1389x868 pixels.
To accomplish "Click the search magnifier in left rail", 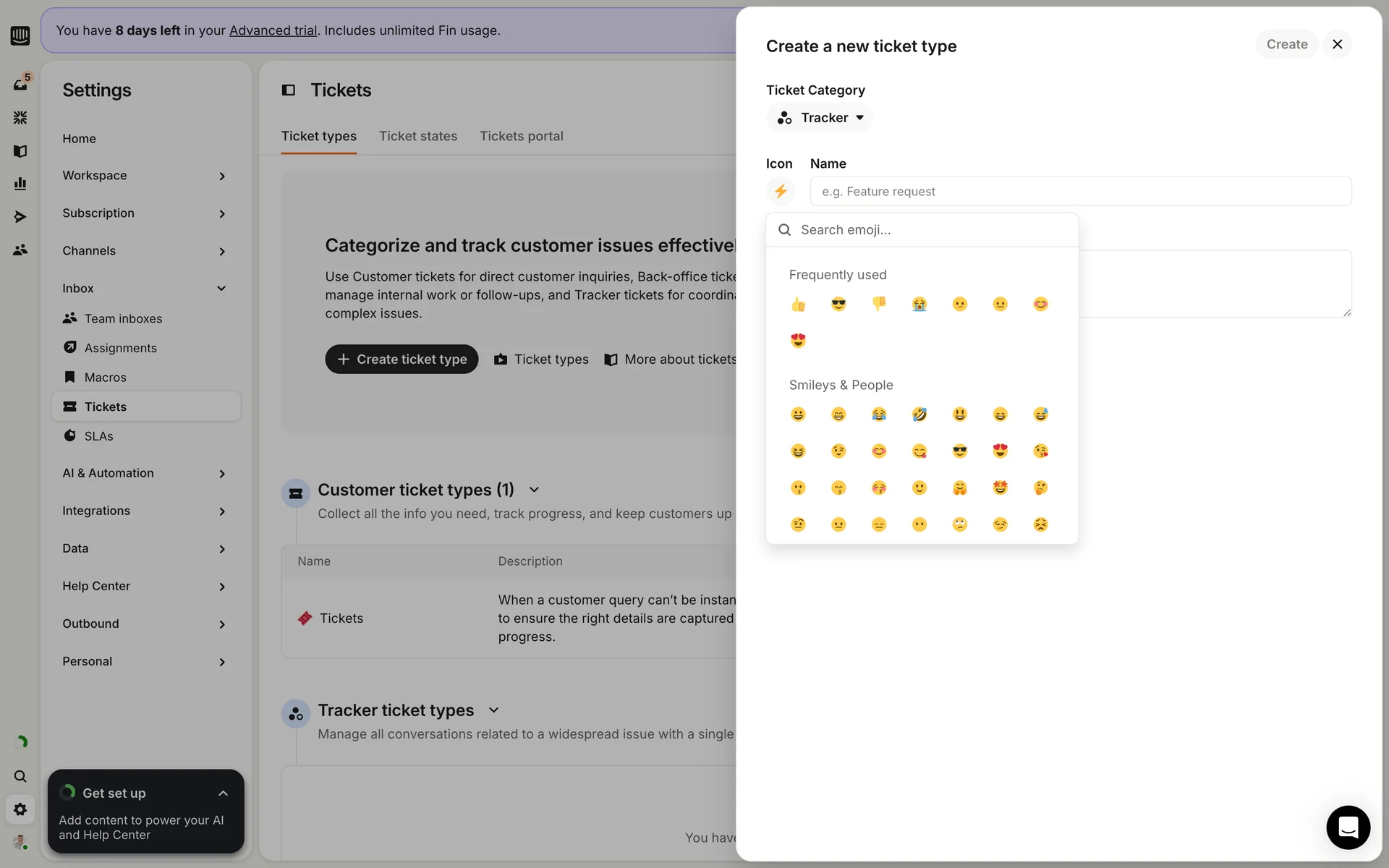I will [20, 776].
